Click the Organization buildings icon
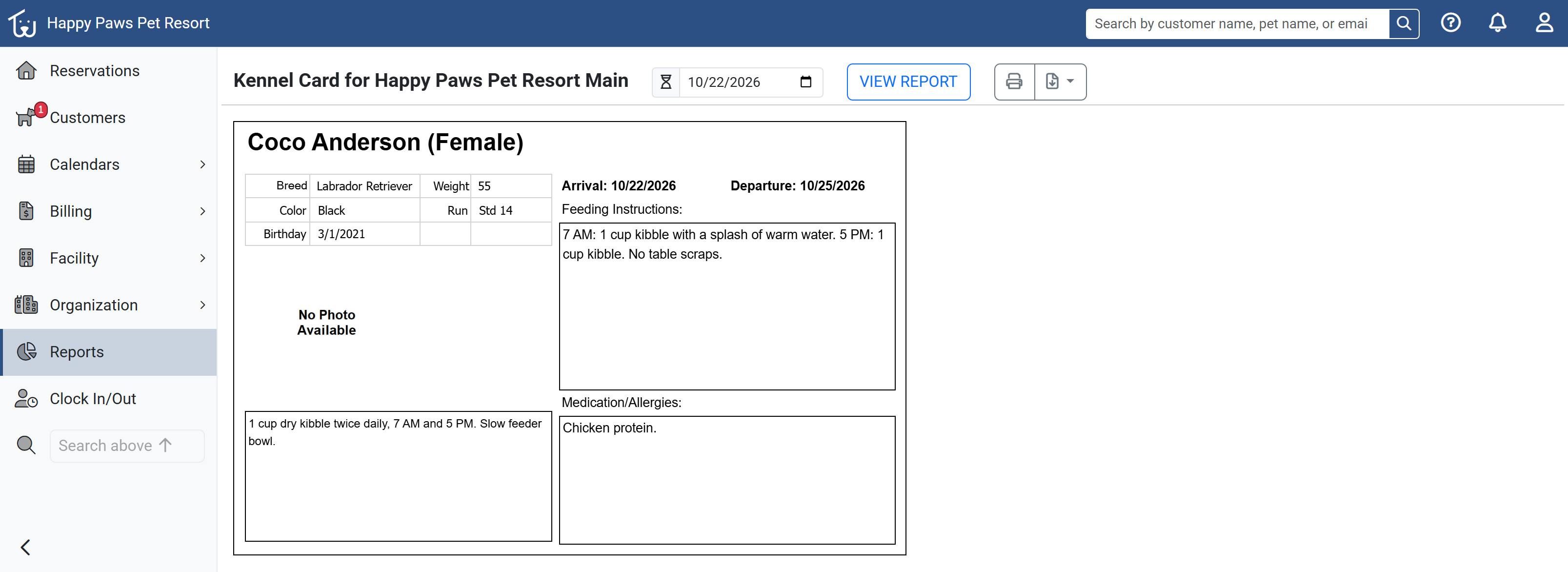Viewport: 1568px width, 572px height. coord(26,305)
